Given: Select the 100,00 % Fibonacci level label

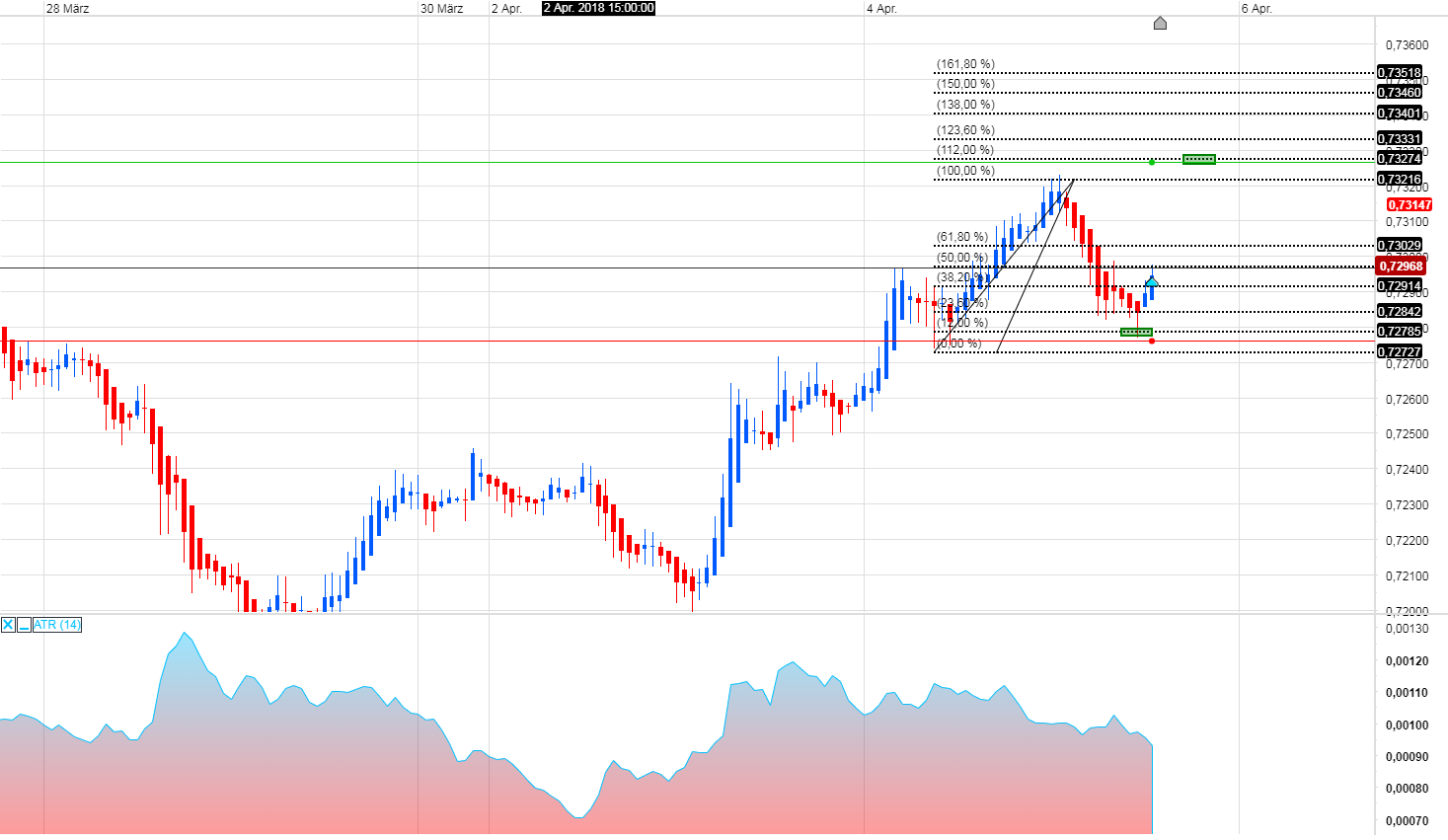Looking at the screenshot, I should pos(965,171).
